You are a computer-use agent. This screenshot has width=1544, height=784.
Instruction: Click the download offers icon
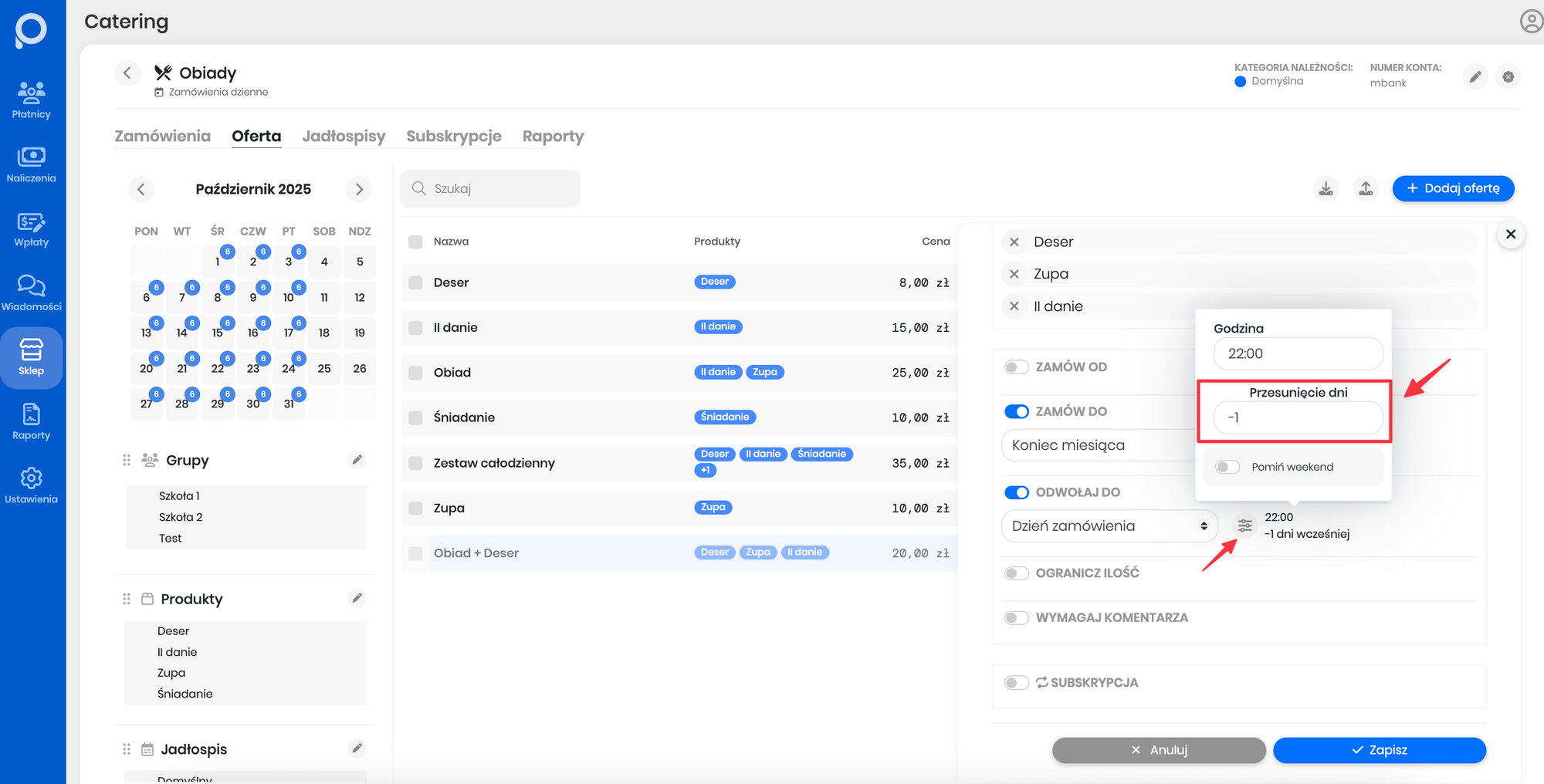click(1326, 188)
